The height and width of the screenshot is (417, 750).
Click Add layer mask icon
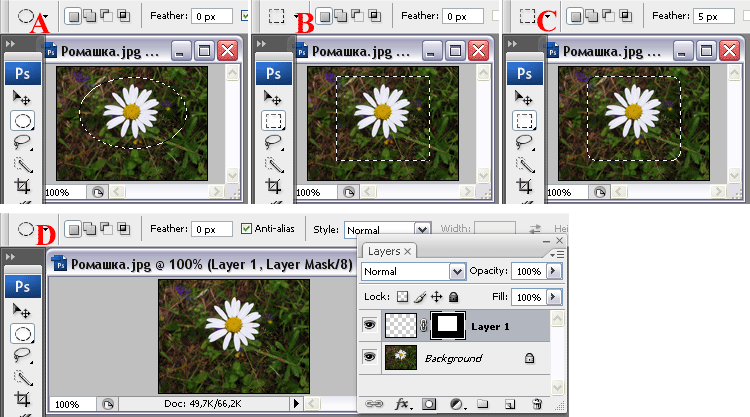tap(431, 405)
